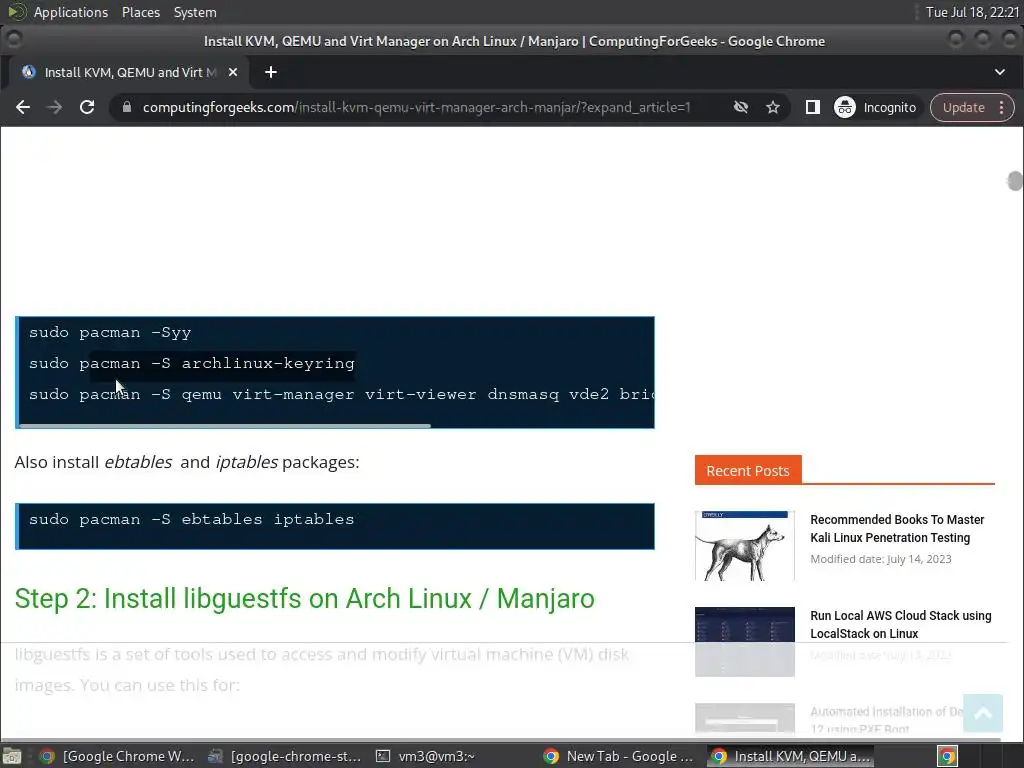Click the 'Modified date: July 14, 2023' text
The width and height of the screenshot is (1024, 768).
pos(880,559)
